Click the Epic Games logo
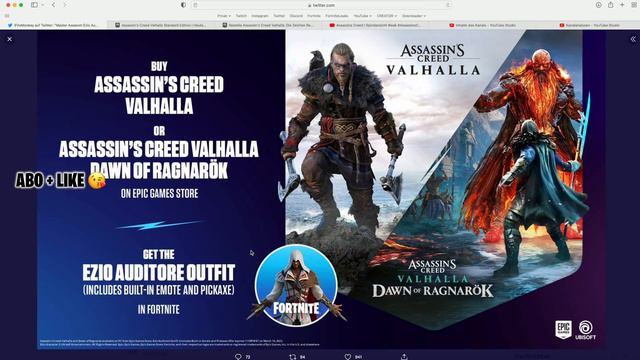This screenshot has width=640, height=360. (x=563, y=329)
